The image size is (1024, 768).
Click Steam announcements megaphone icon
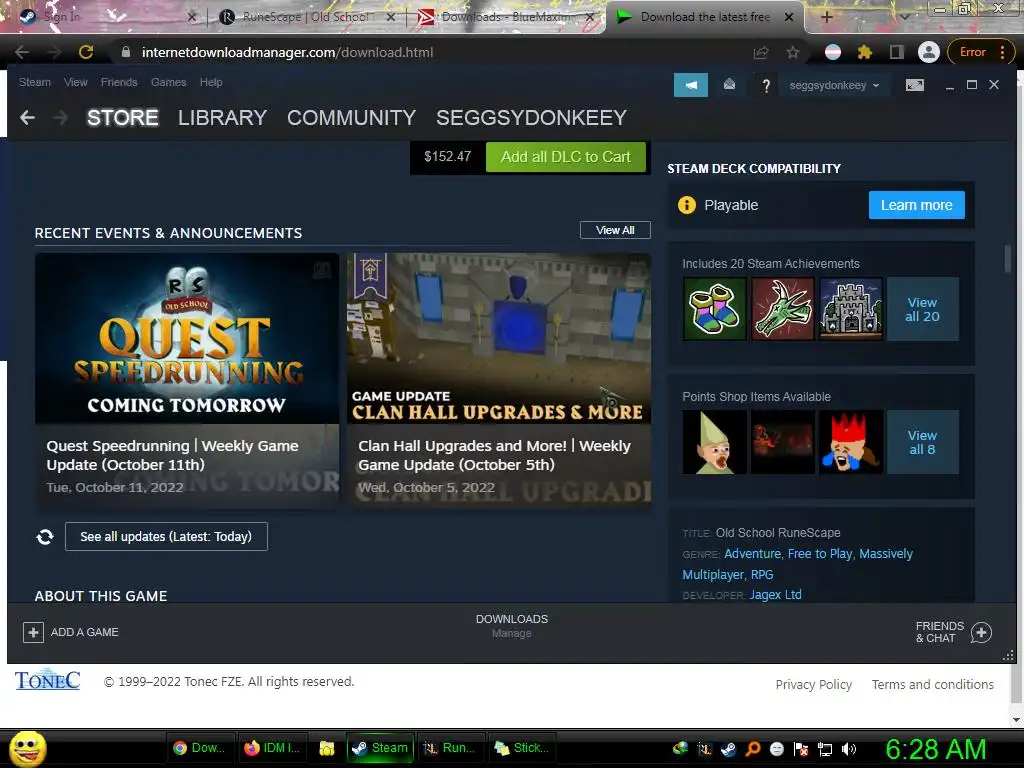pos(691,85)
